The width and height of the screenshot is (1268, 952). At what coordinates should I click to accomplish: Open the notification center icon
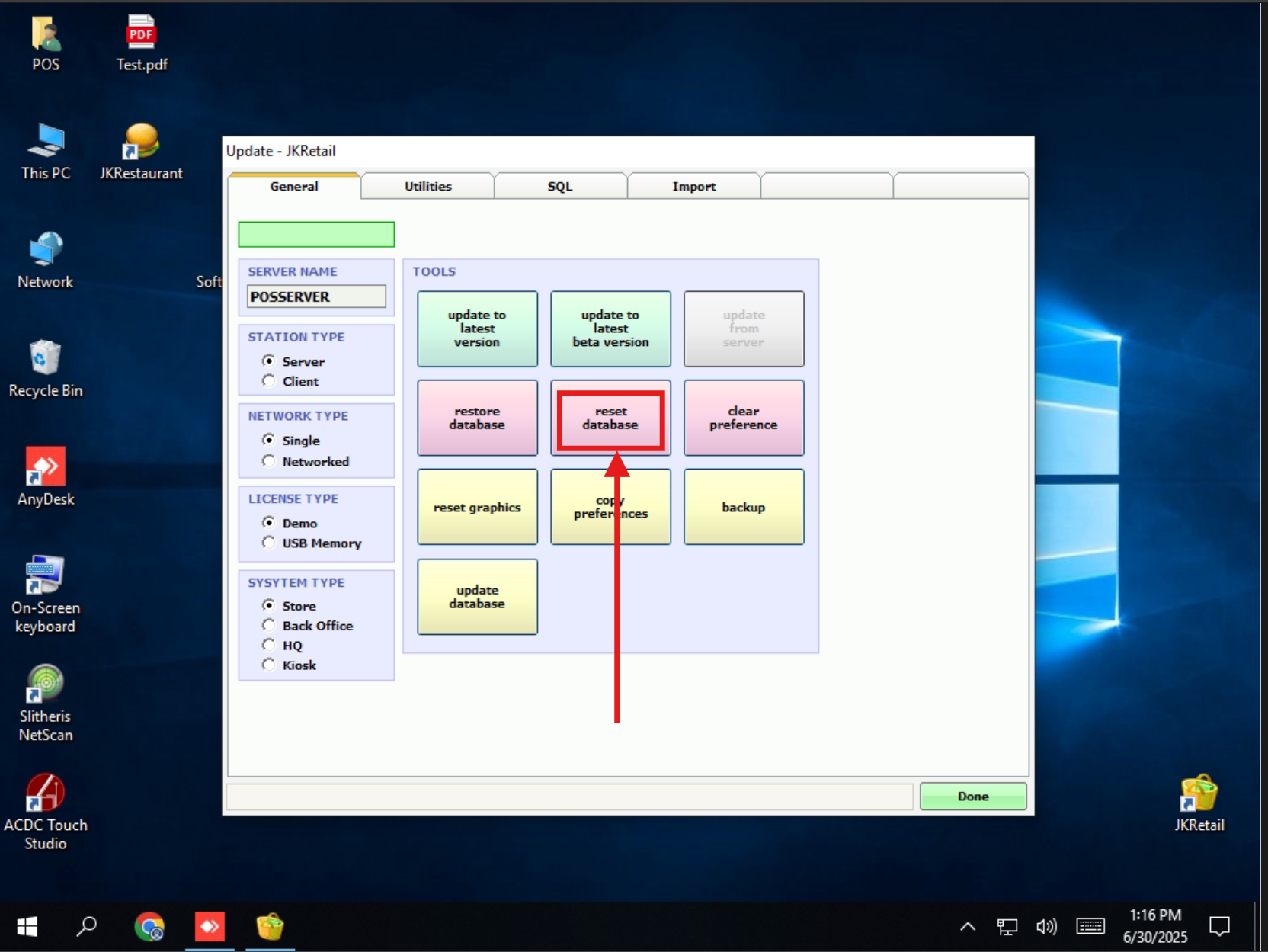pos(1220,927)
